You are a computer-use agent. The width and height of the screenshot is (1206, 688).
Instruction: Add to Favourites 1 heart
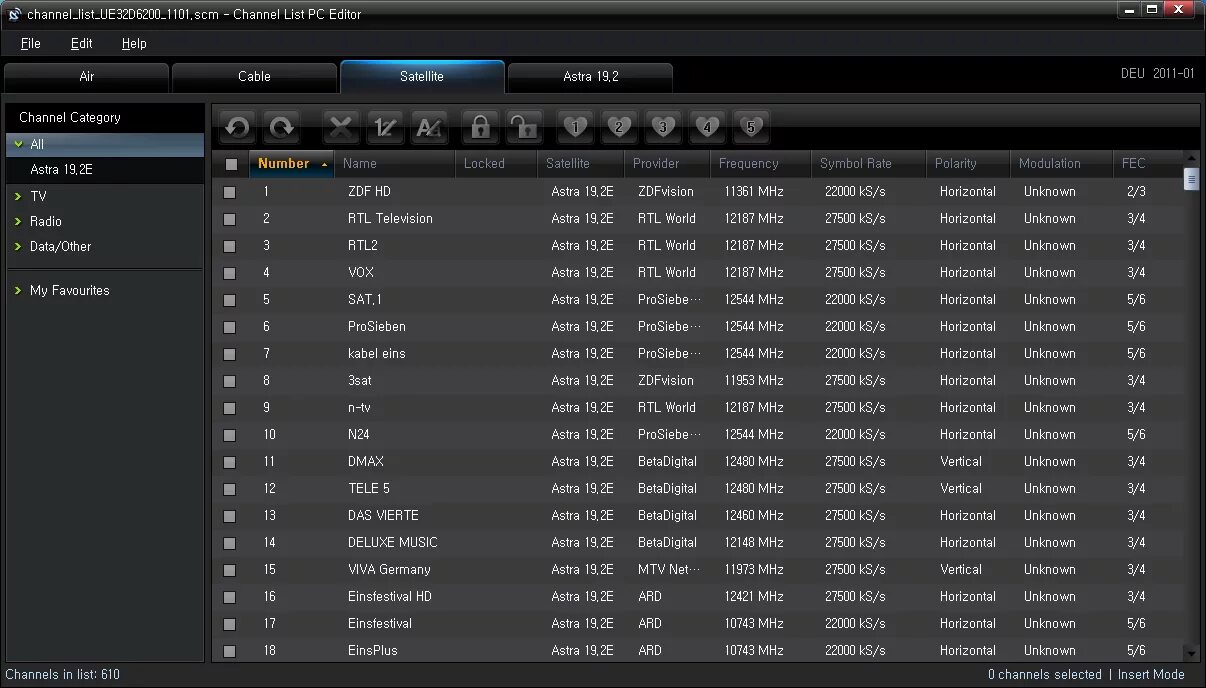pyautogui.click(x=575, y=127)
